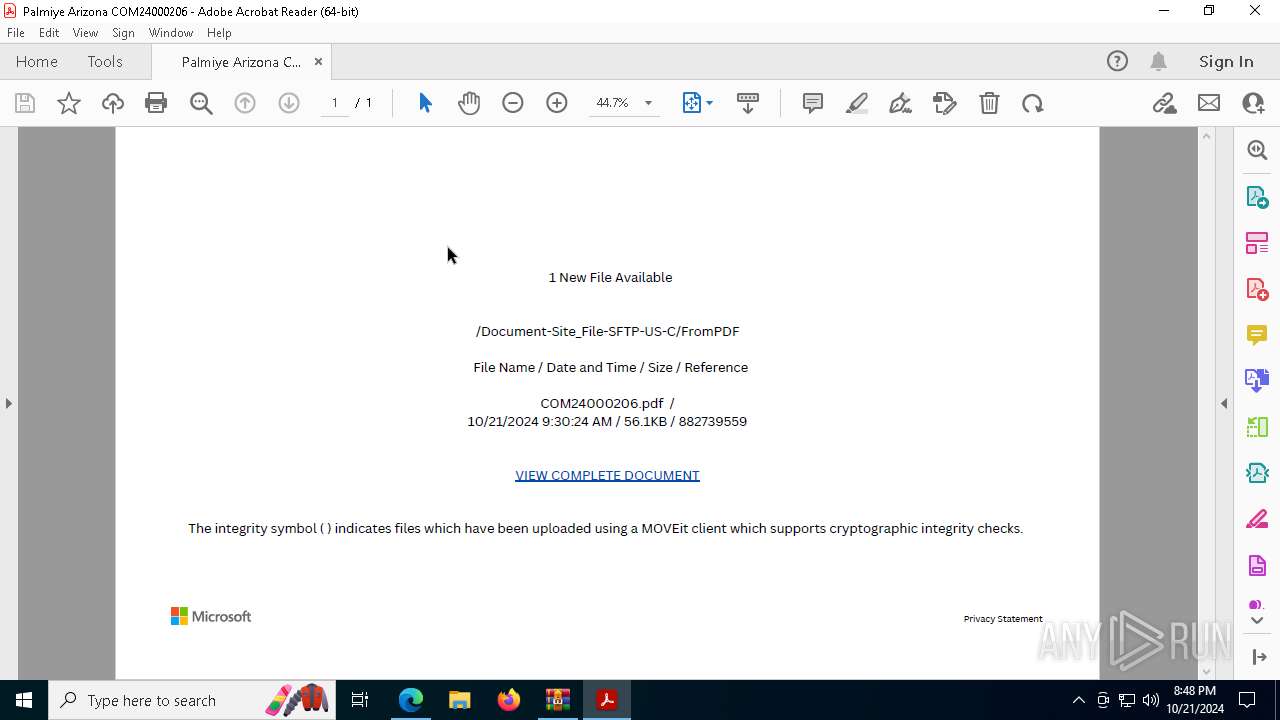Open Organize Pages tool in sidebar
This screenshot has height=720, width=1280.
coord(1257,242)
